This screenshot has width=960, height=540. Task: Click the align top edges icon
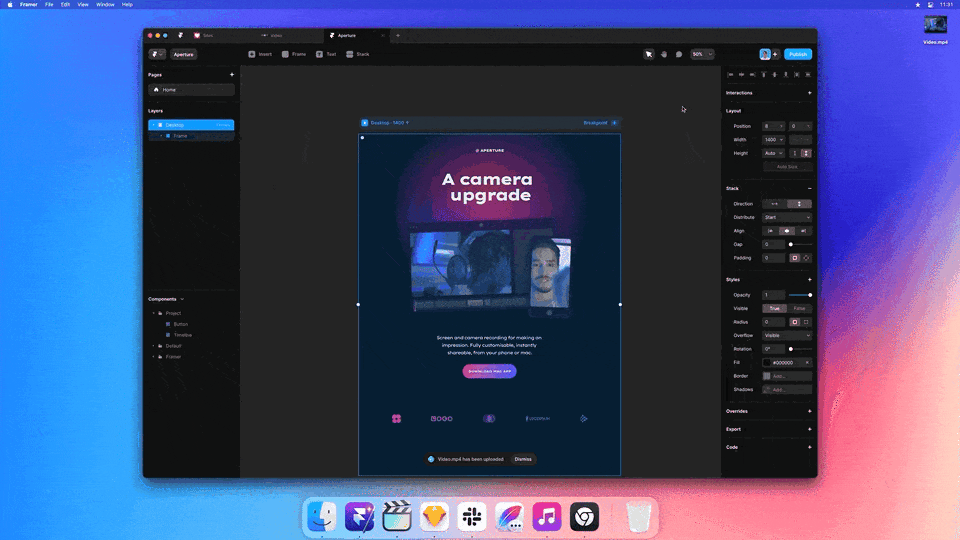pyautogui.click(x=763, y=75)
